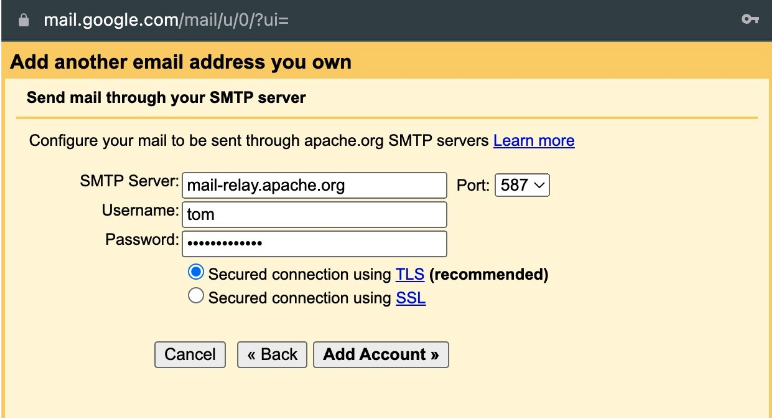Click the Add Account » button

381,354
